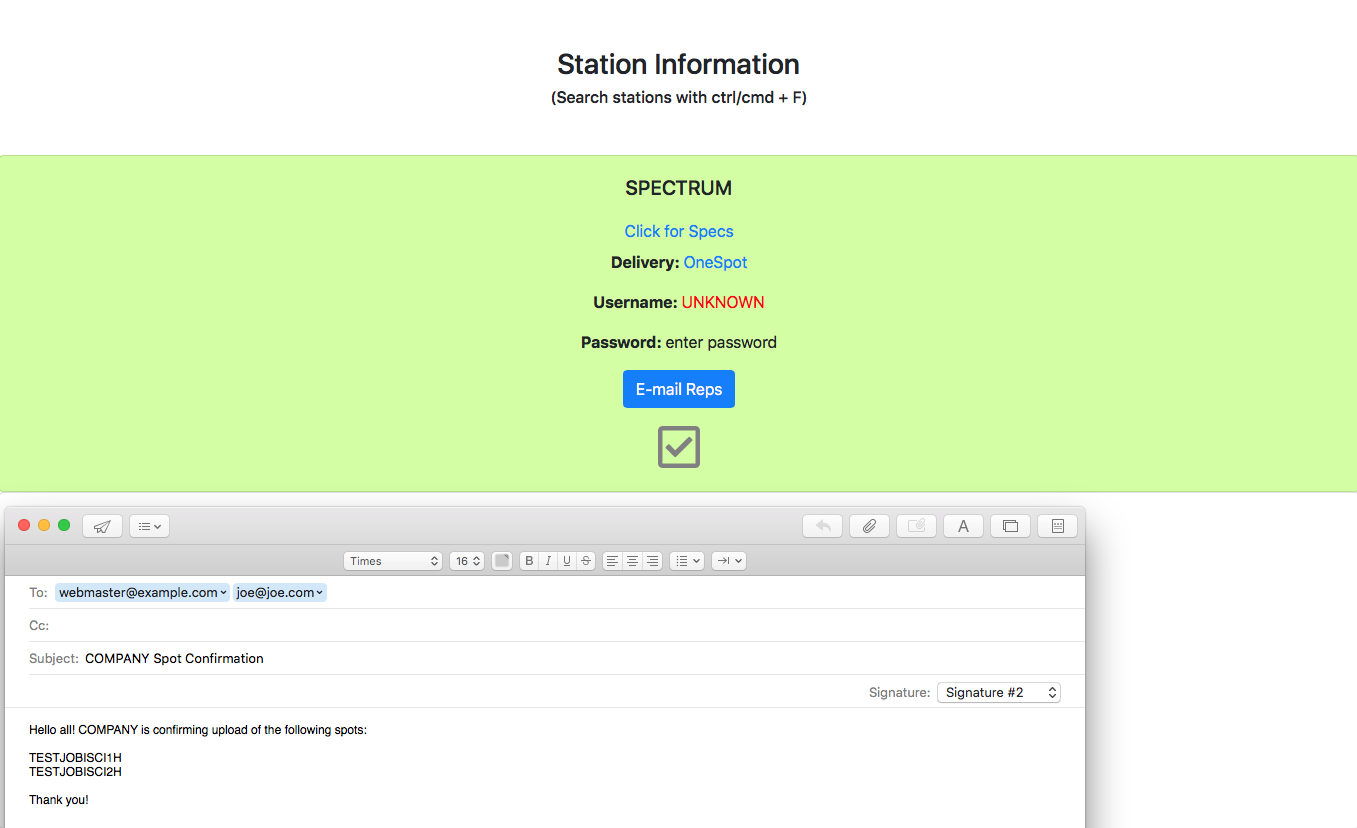The height and width of the screenshot is (828, 1357).
Task: Open the text color swatch
Action: [x=502, y=561]
